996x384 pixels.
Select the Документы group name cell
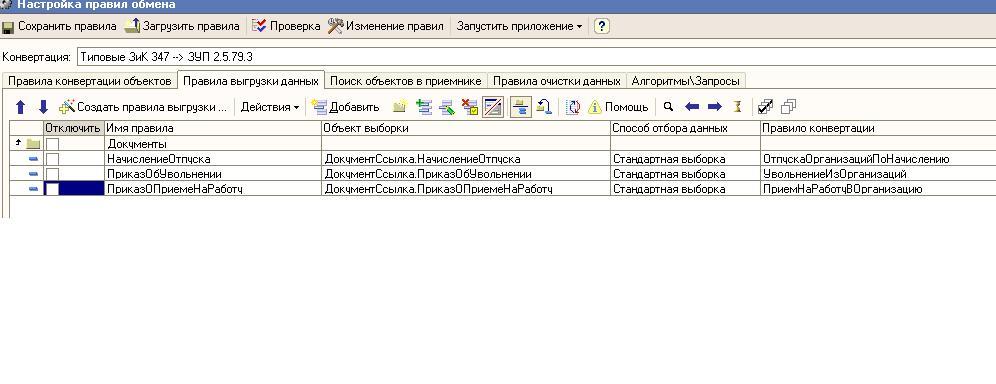213,144
